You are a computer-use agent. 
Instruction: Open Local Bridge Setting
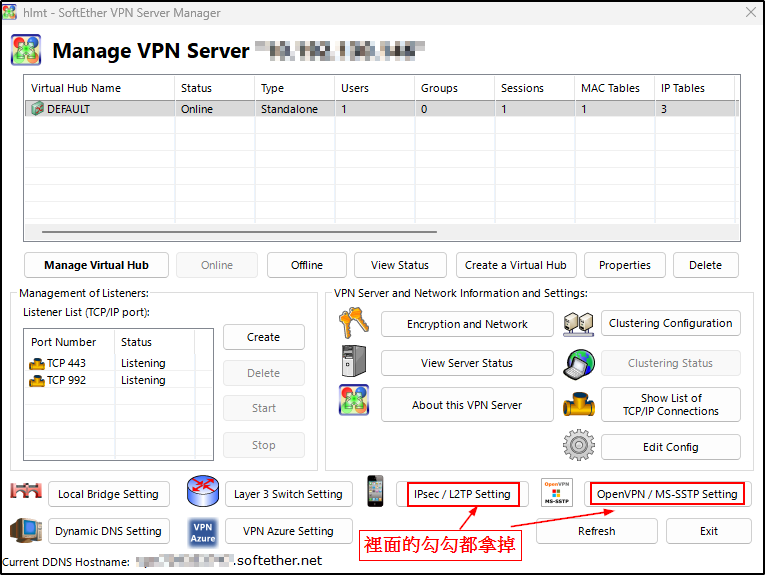tap(109, 494)
